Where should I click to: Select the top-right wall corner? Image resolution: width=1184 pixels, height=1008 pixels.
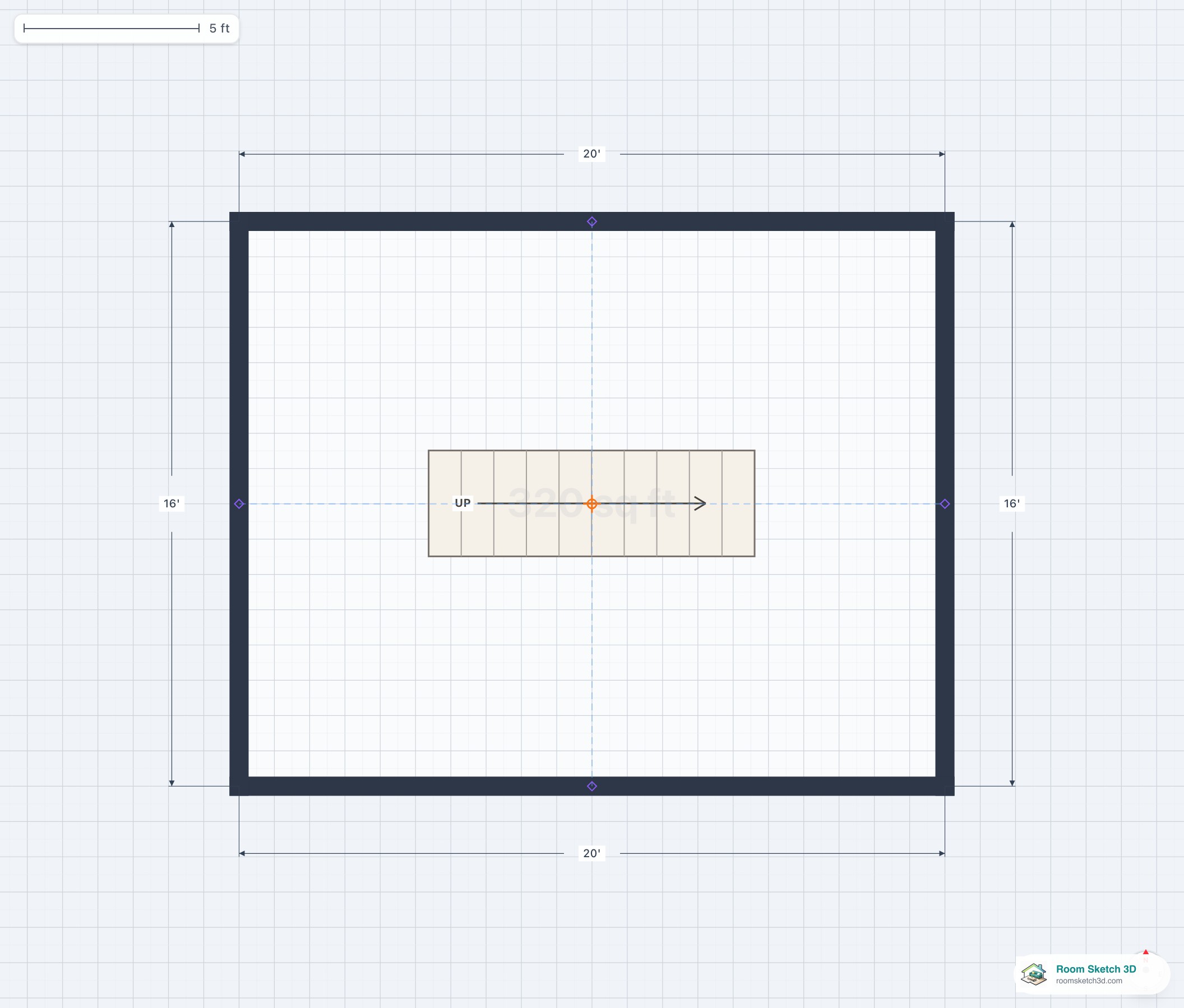945,221
